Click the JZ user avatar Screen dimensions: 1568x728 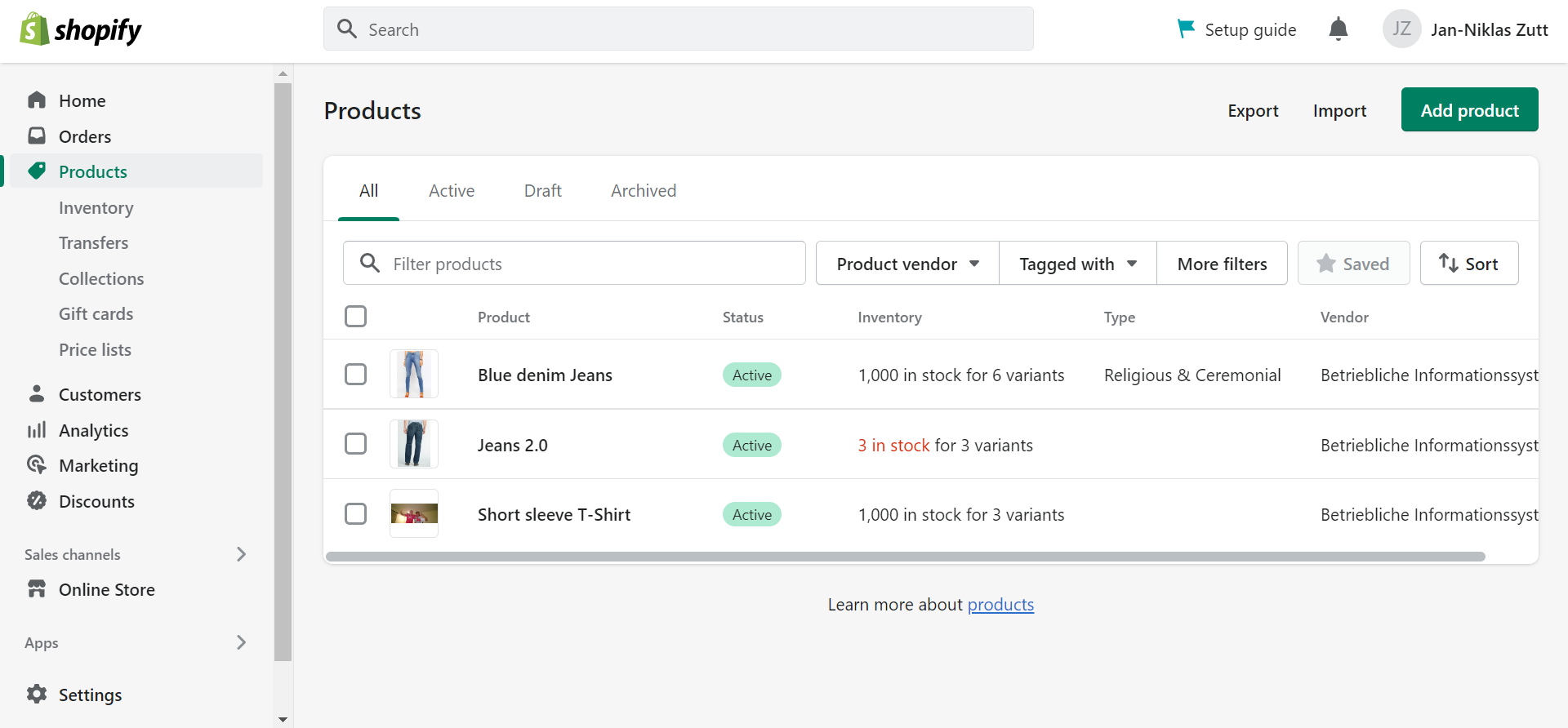[x=1401, y=29]
